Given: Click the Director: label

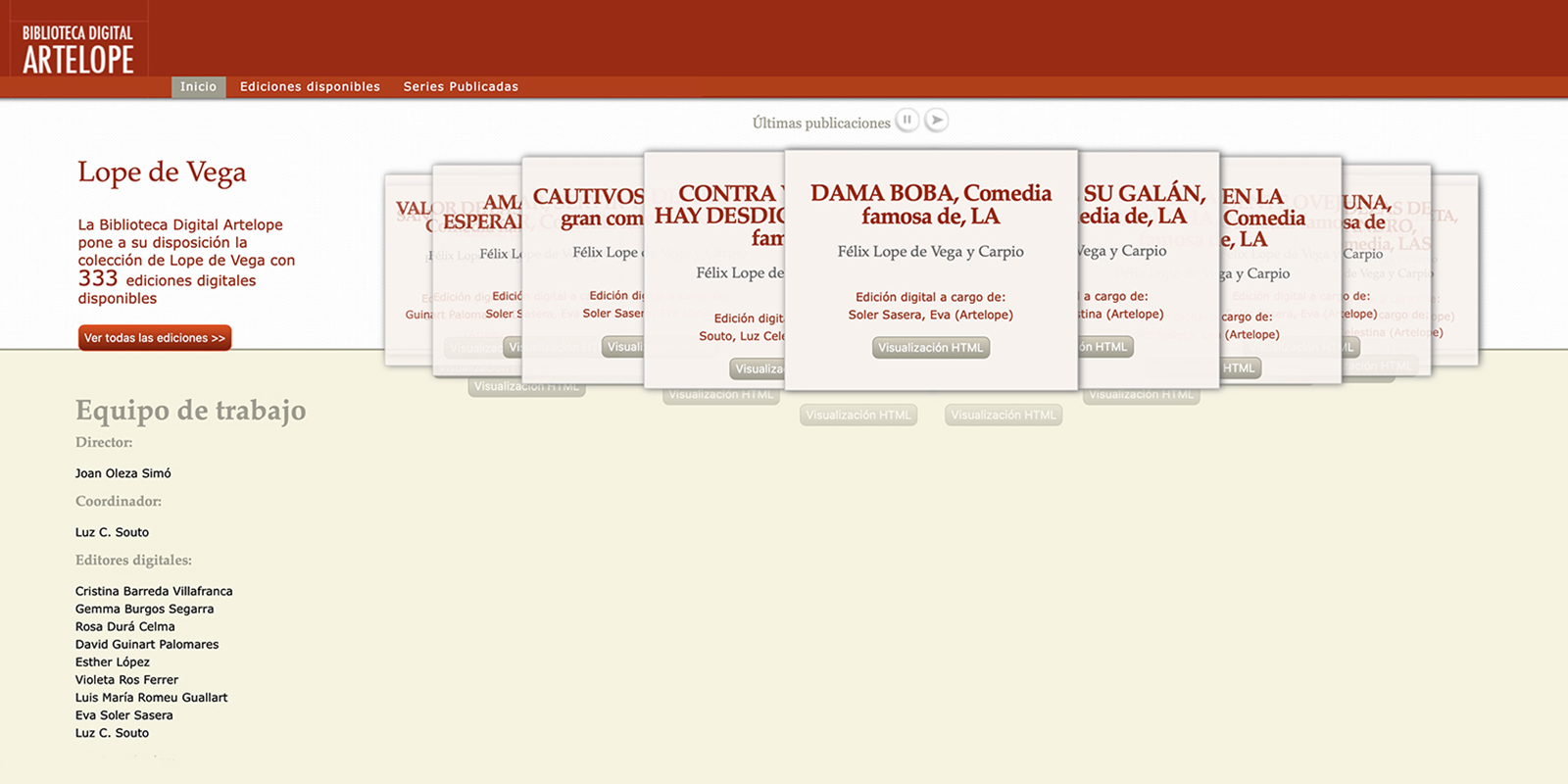Looking at the screenshot, I should (104, 442).
